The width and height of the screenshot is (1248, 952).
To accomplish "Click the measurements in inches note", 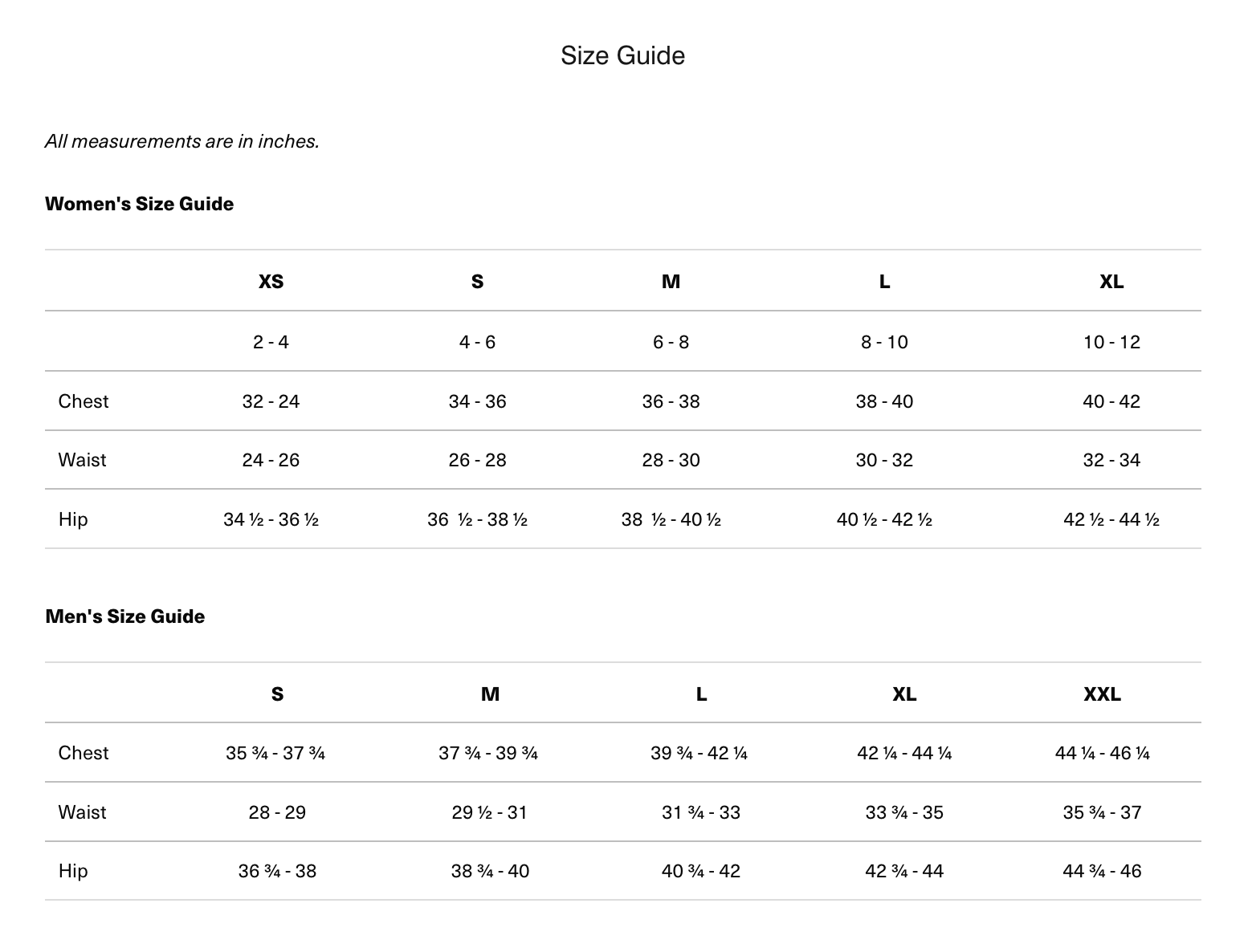I will pyautogui.click(x=182, y=141).
